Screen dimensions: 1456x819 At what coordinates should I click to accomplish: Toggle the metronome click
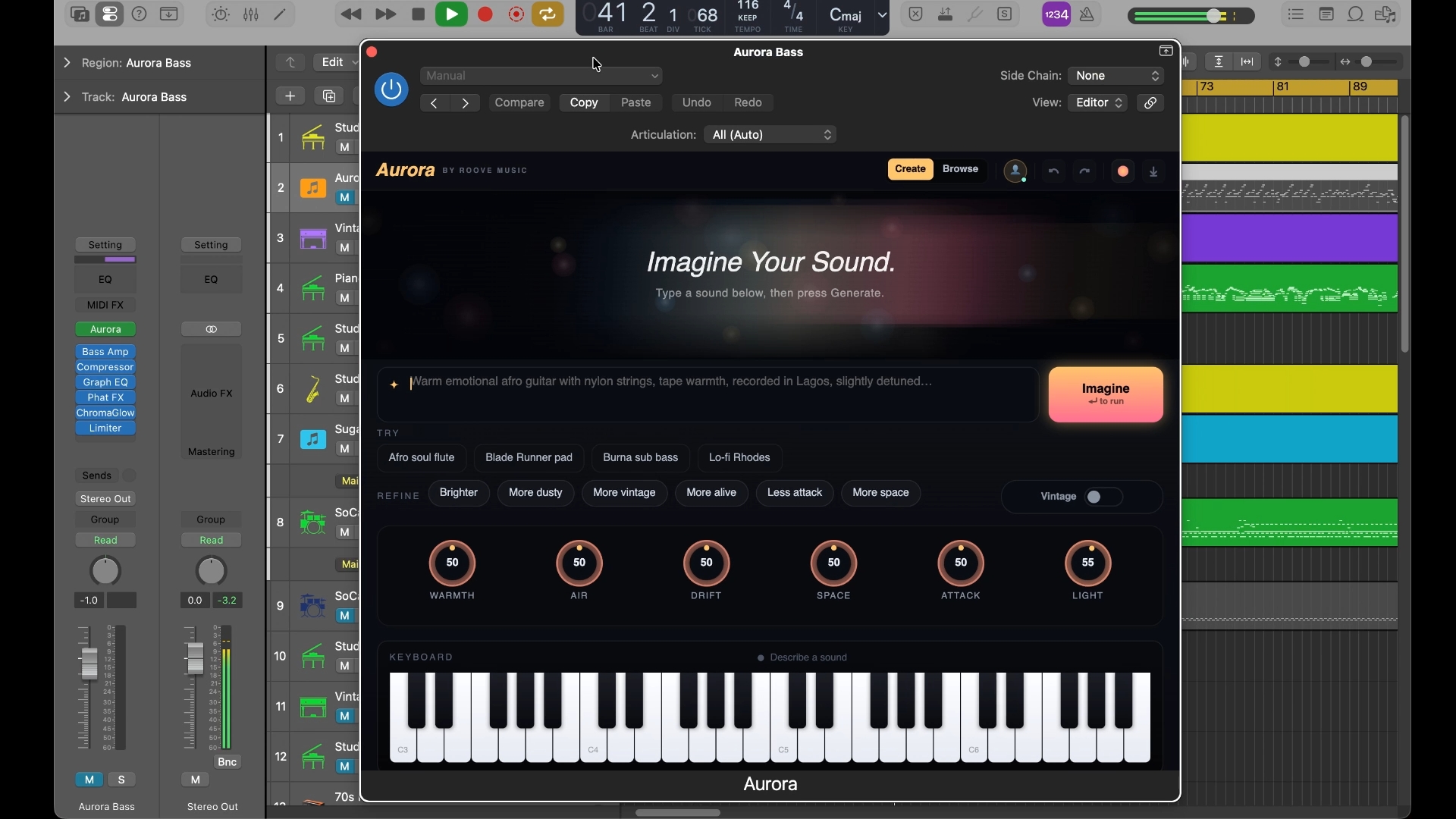click(1087, 14)
